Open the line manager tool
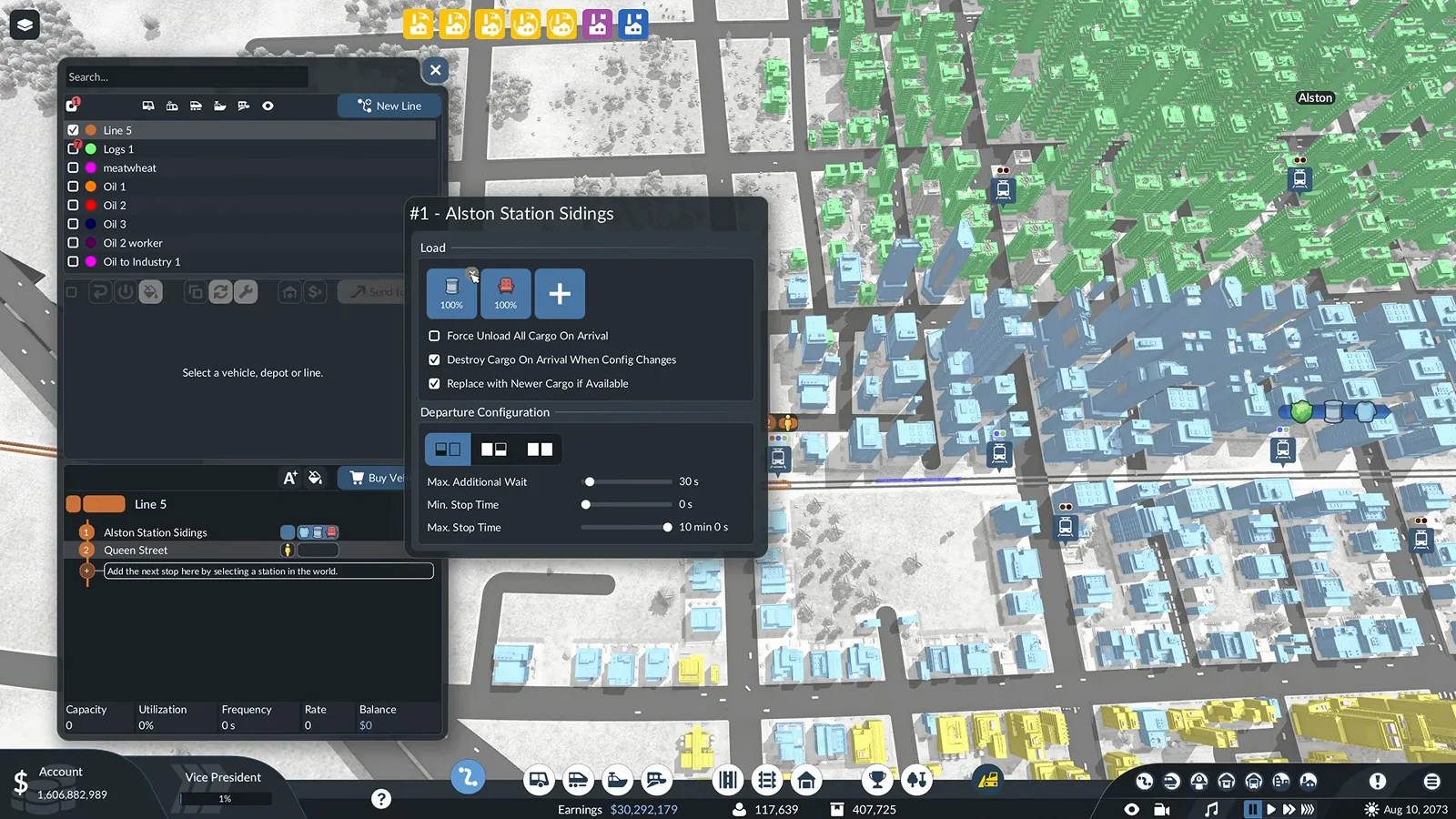The height and width of the screenshot is (819, 1456). [468, 777]
